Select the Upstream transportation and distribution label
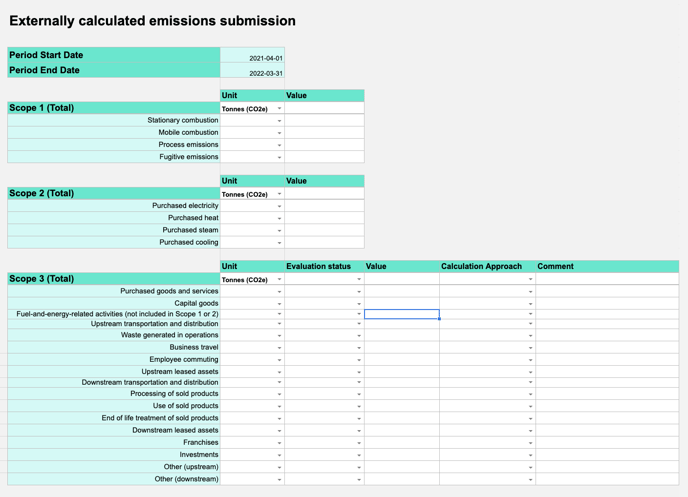The width and height of the screenshot is (688, 497). 114,324
